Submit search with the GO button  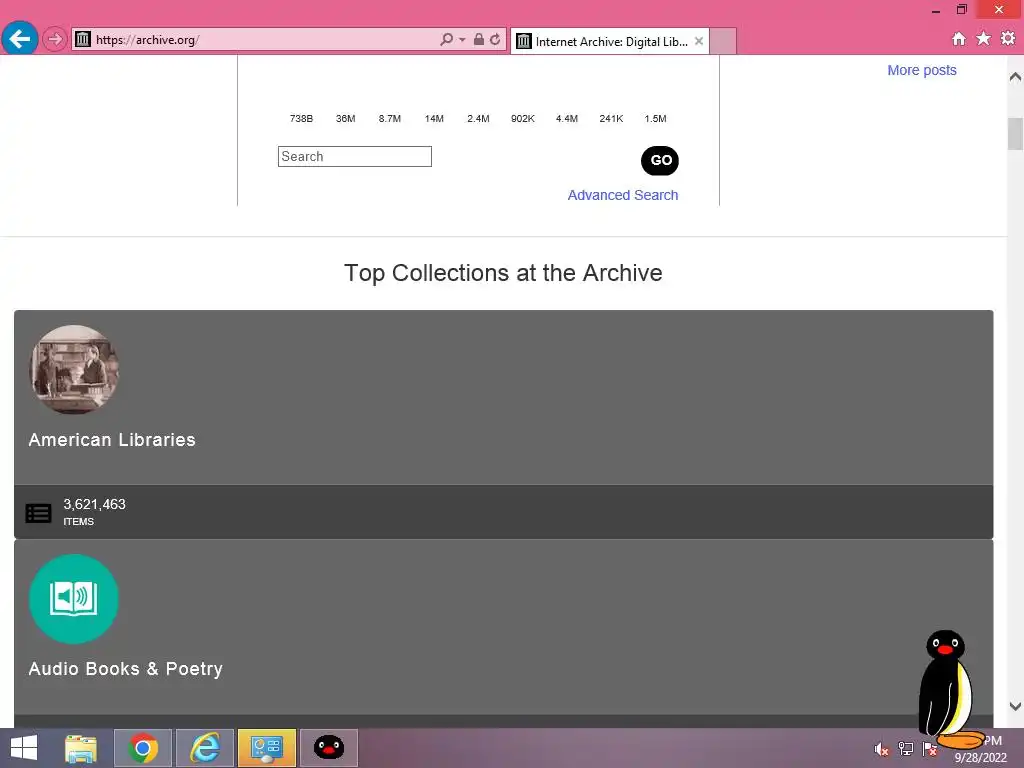pyautogui.click(x=660, y=161)
